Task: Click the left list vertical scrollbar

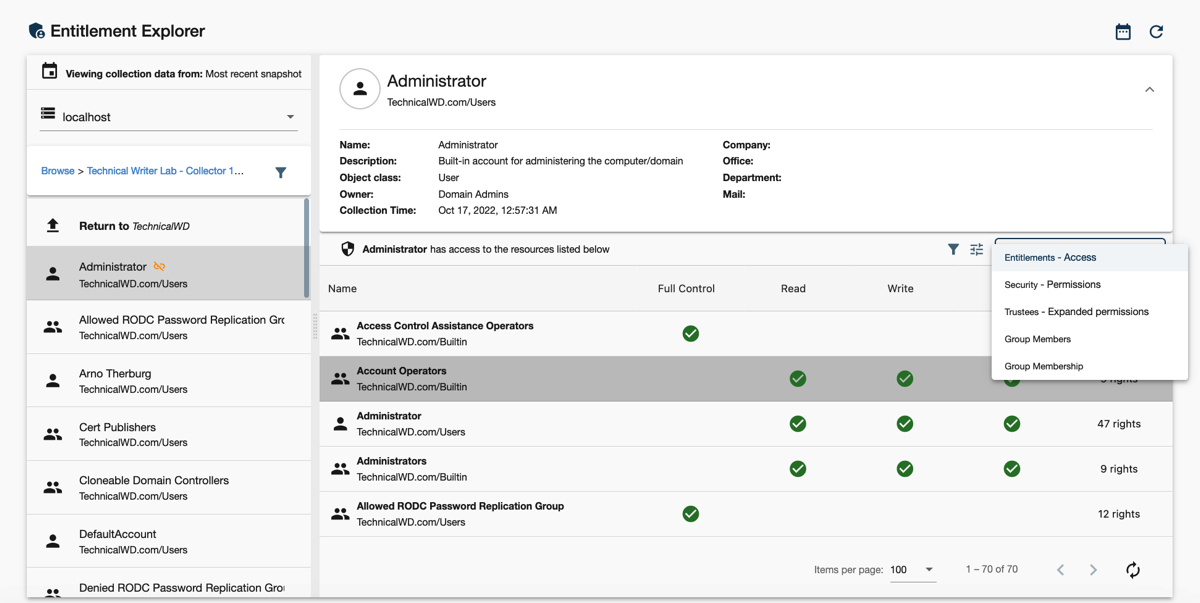Action: click(x=306, y=248)
